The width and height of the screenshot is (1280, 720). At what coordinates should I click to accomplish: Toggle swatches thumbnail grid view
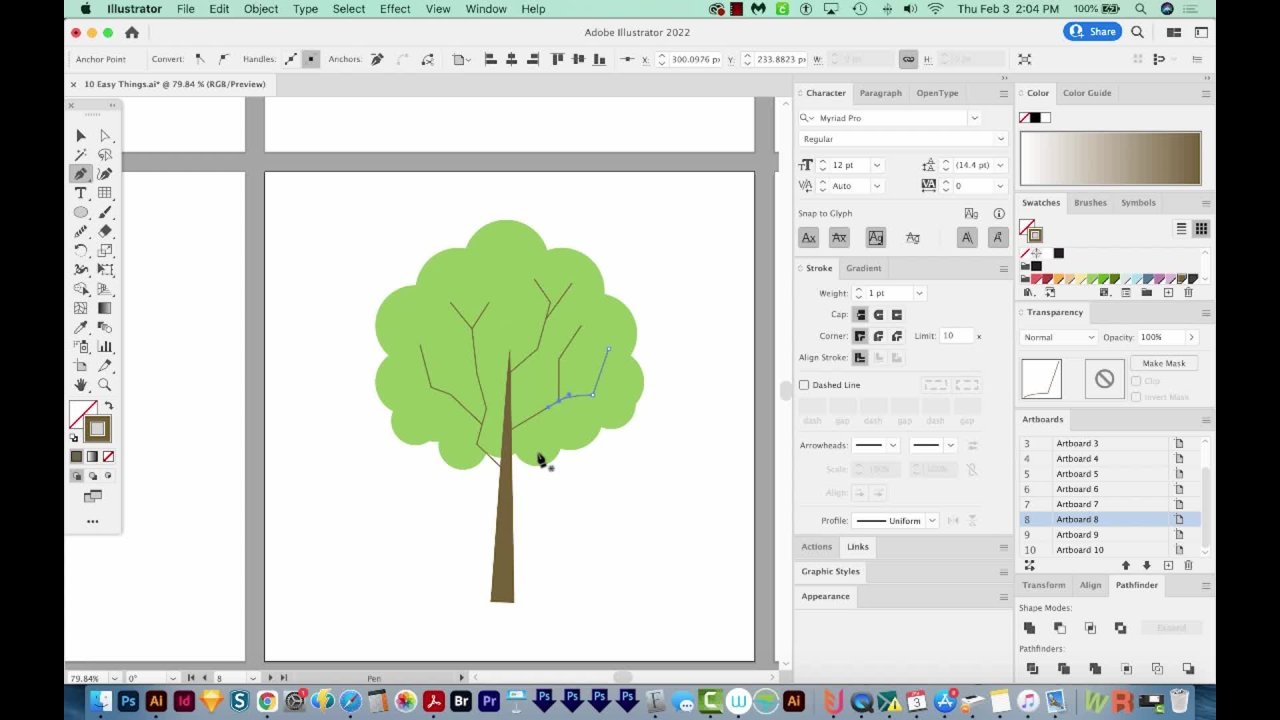(1200, 229)
